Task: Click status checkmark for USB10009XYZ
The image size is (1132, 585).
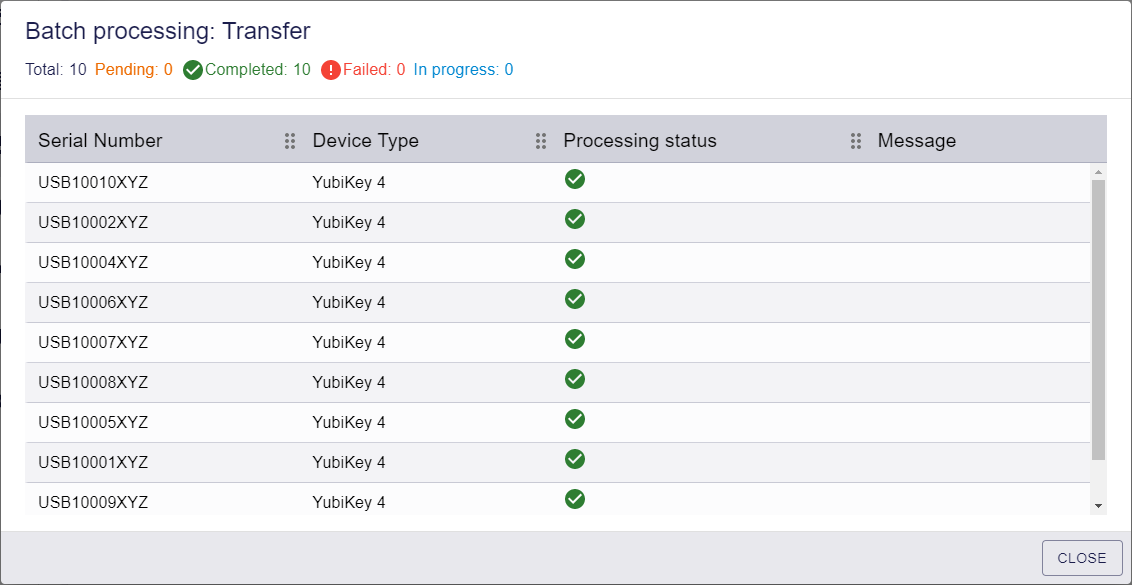Action: [575, 499]
